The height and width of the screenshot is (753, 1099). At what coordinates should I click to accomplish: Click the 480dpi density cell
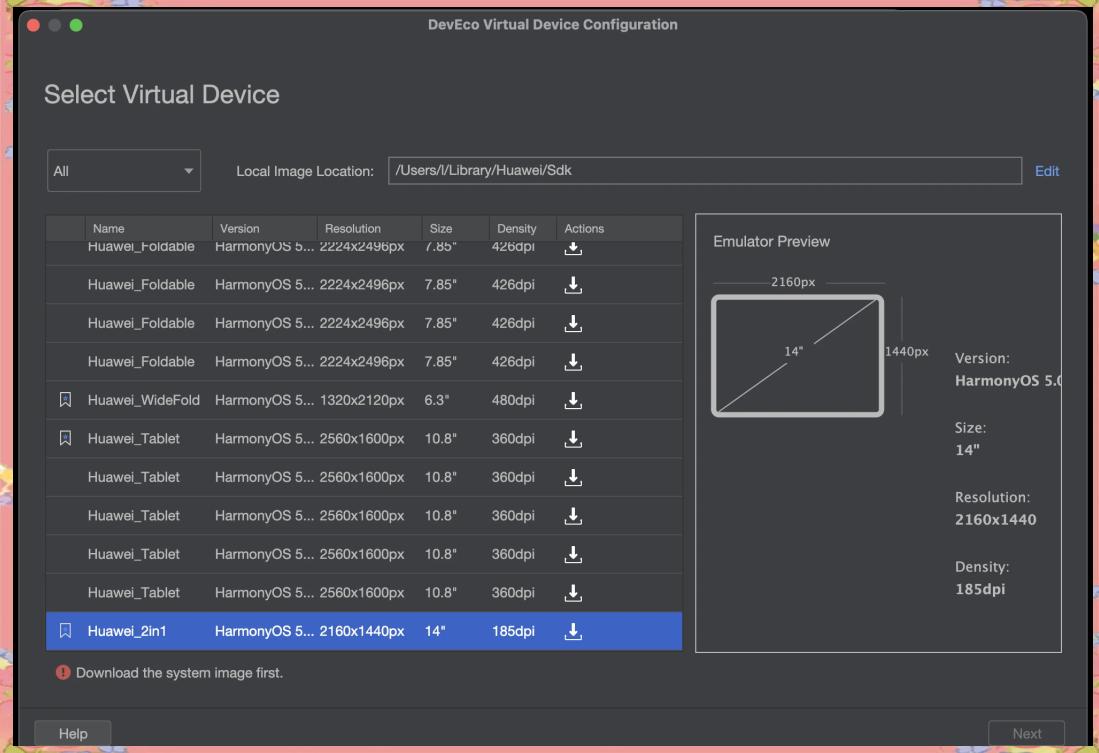click(513, 400)
